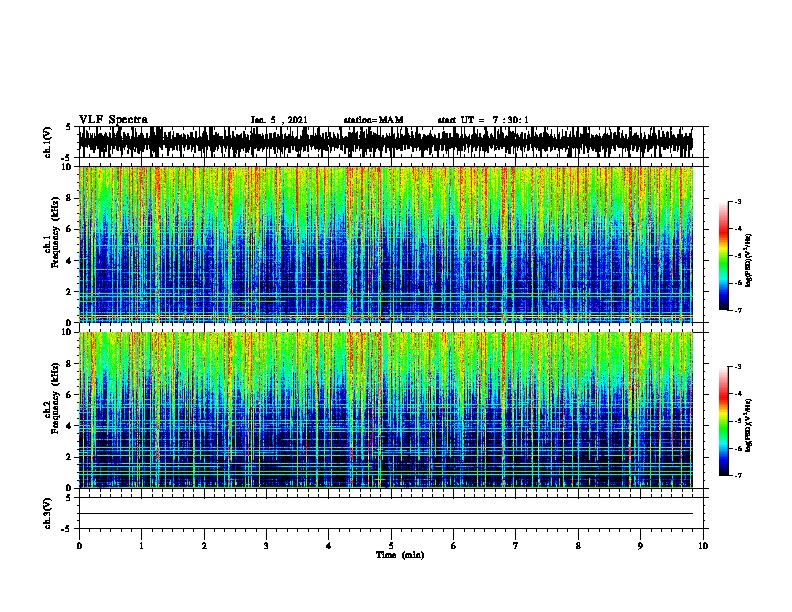Click the 'start UT = 7:30:1' text
Image resolution: width=792 pixels, height=612 pixels.
[483, 120]
